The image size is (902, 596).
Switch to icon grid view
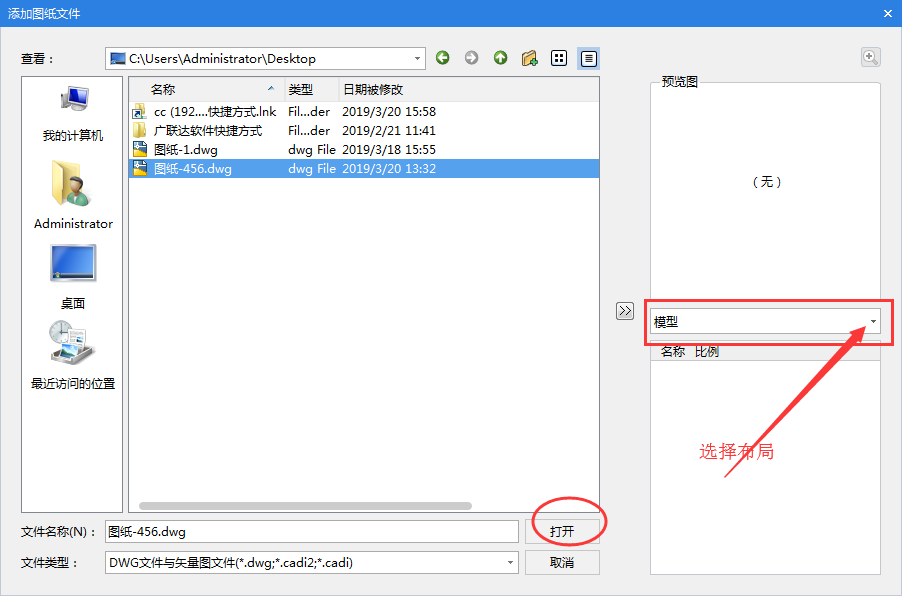559,58
